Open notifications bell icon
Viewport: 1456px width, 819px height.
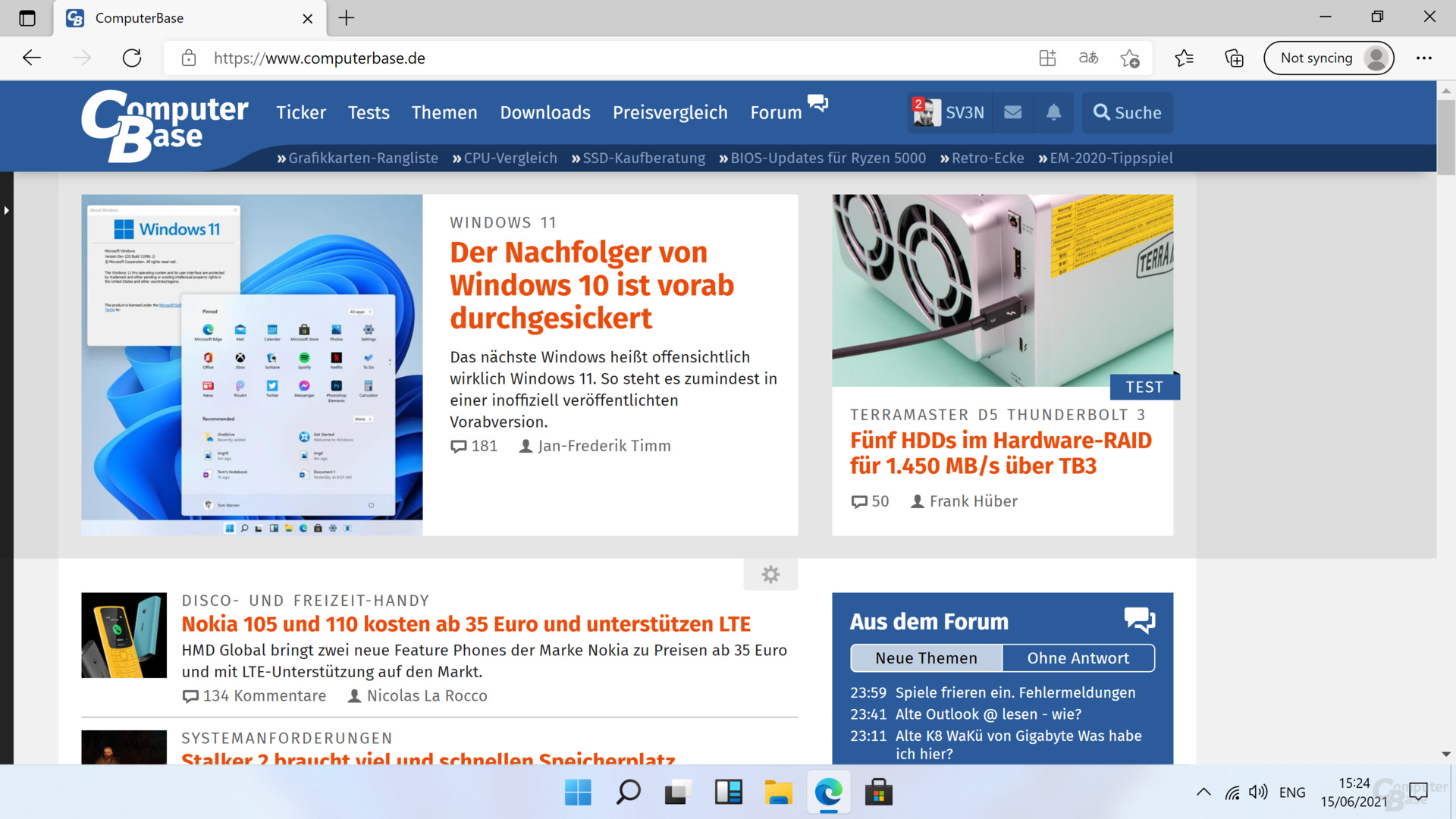(x=1054, y=112)
